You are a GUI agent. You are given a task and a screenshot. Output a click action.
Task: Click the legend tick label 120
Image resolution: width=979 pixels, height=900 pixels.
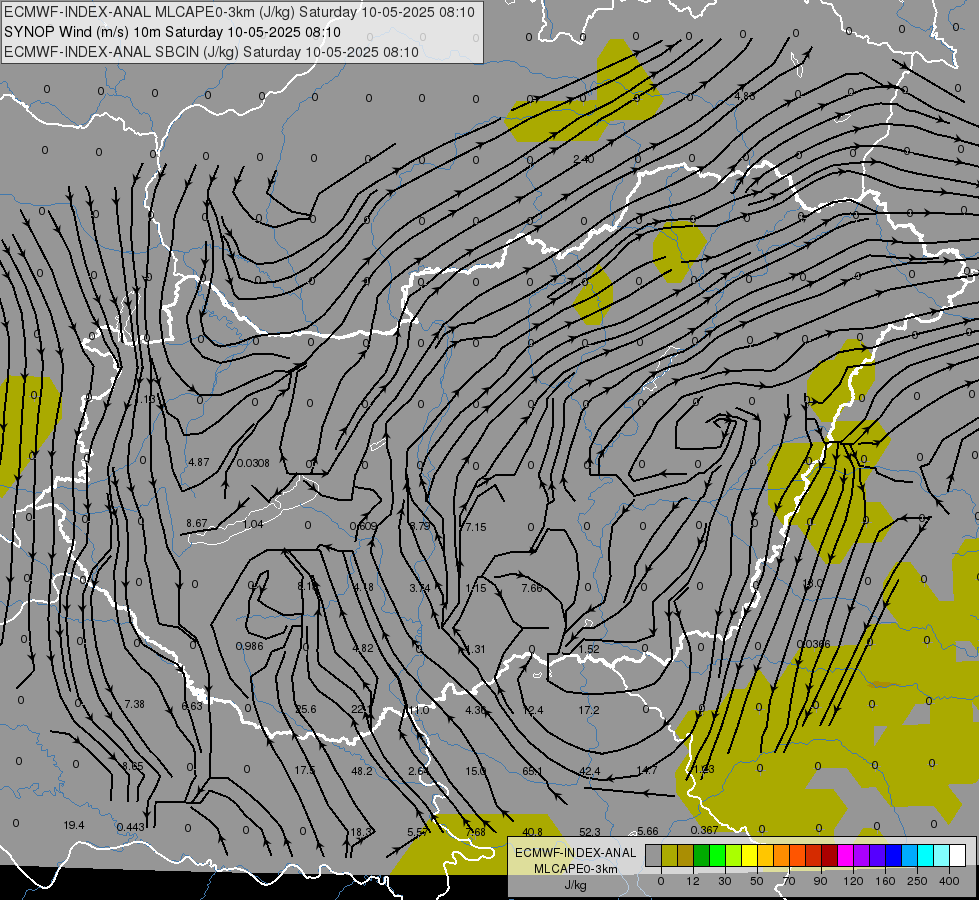[853, 881]
